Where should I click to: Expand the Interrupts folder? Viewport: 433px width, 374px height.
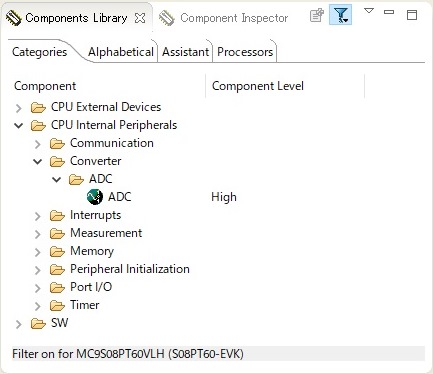point(38,216)
